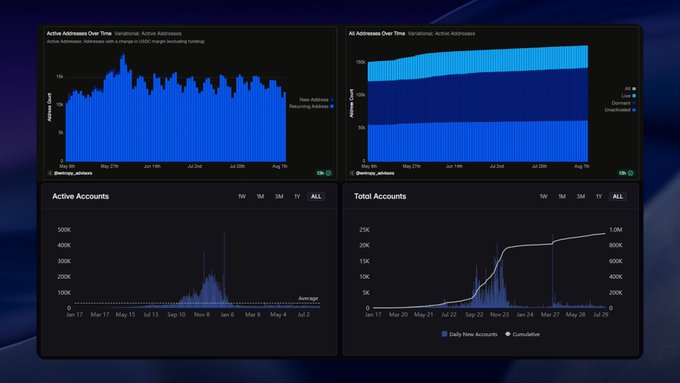Open @entropy_advisors profile under Active Addresses chart
The width and height of the screenshot is (680, 383).
(x=73, y=173)
